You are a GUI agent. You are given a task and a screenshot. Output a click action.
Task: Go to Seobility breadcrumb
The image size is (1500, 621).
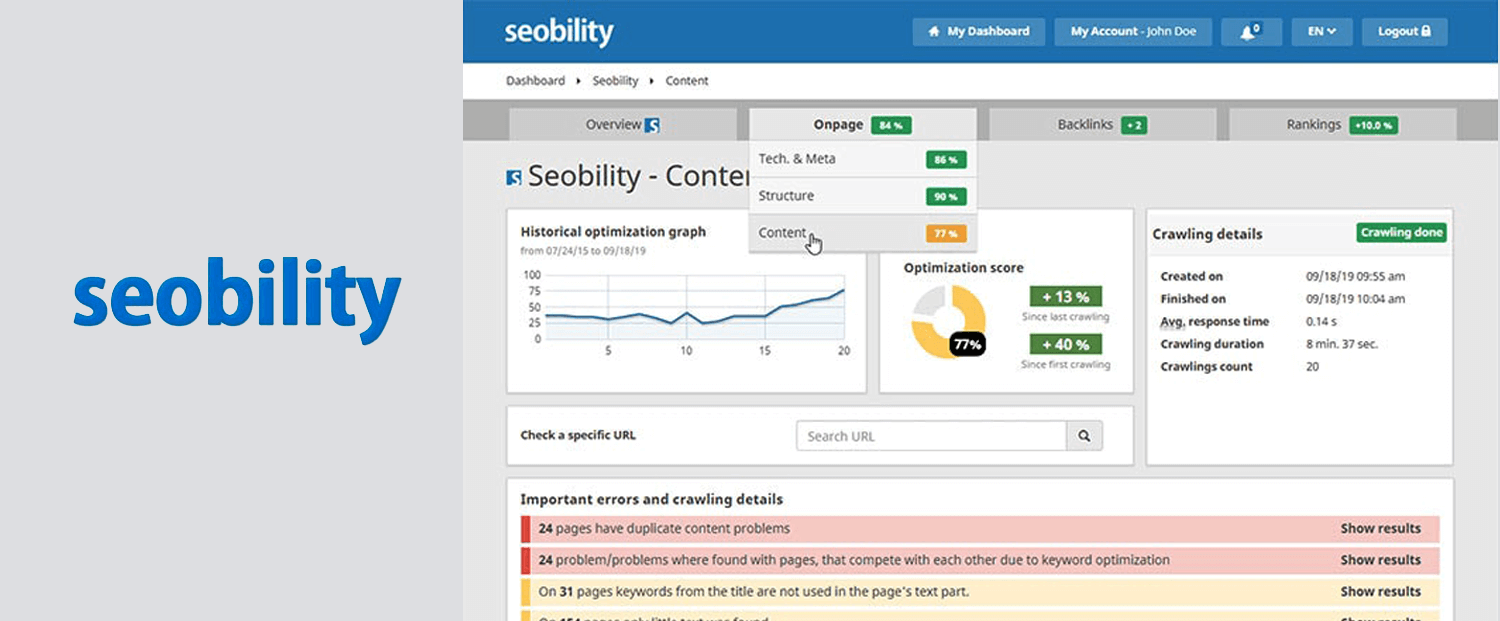pos(615,81)
